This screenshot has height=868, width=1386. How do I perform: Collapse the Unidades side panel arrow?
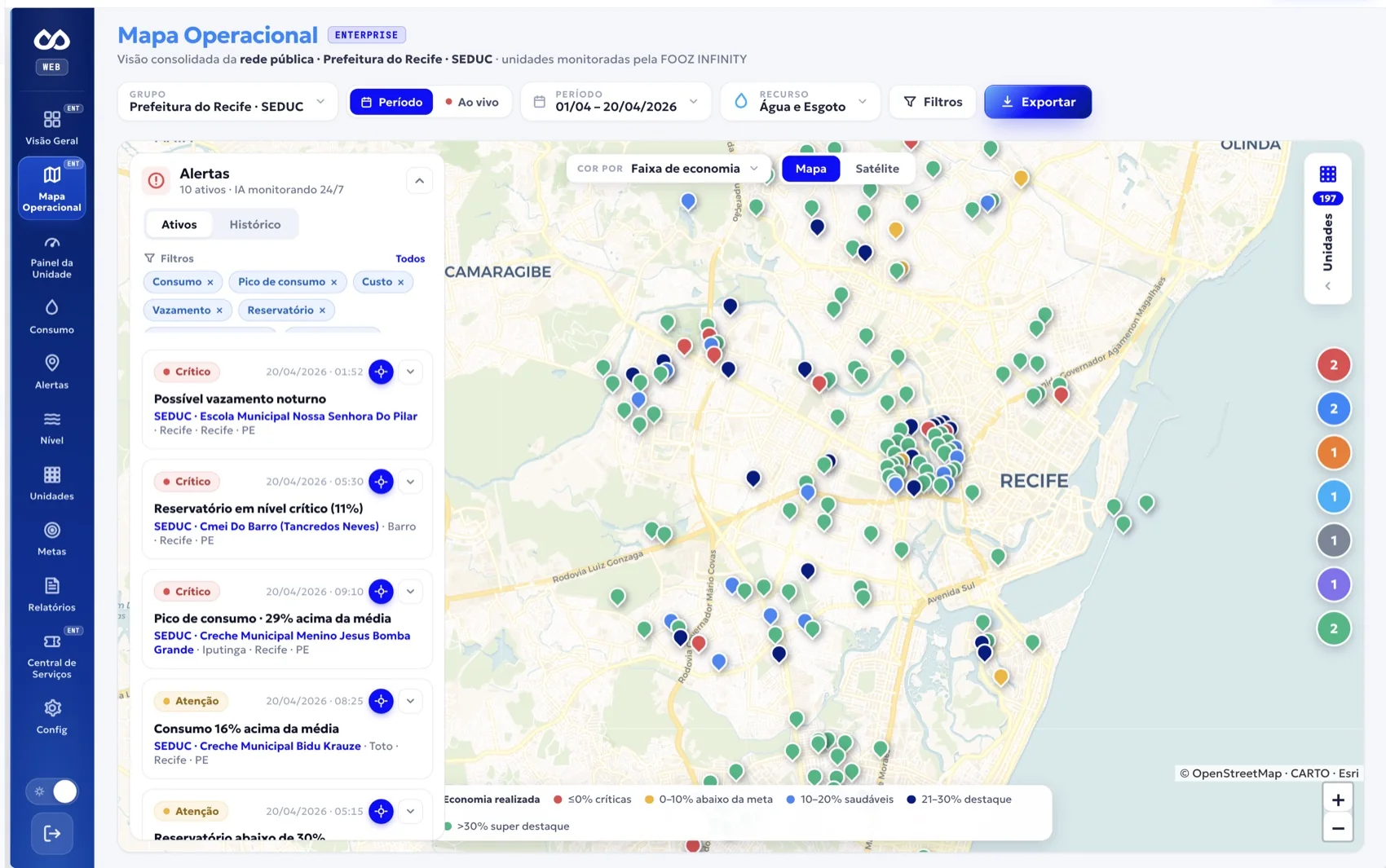[1328, 286]
